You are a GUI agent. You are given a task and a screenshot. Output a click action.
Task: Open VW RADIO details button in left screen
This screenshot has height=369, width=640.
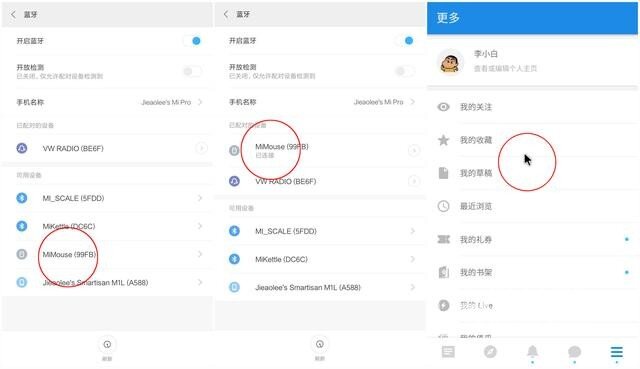tap(201, 148)
